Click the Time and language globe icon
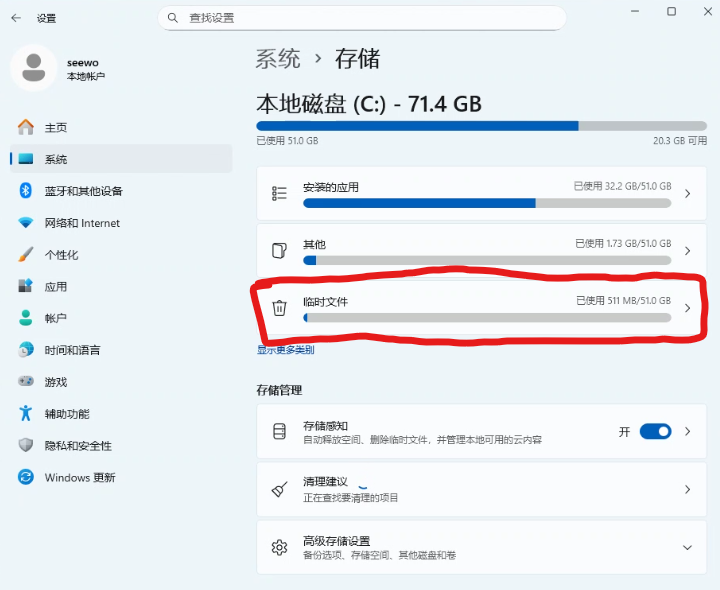Screen dimensions: 720x590 [x=26, y=350]
